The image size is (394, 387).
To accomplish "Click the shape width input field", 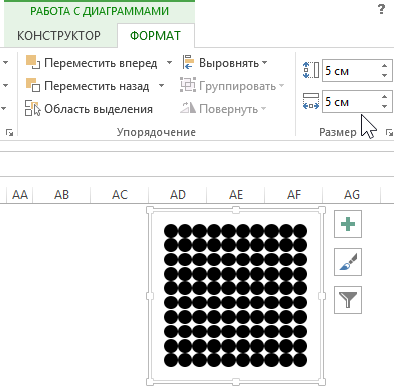I will (350, 102).
